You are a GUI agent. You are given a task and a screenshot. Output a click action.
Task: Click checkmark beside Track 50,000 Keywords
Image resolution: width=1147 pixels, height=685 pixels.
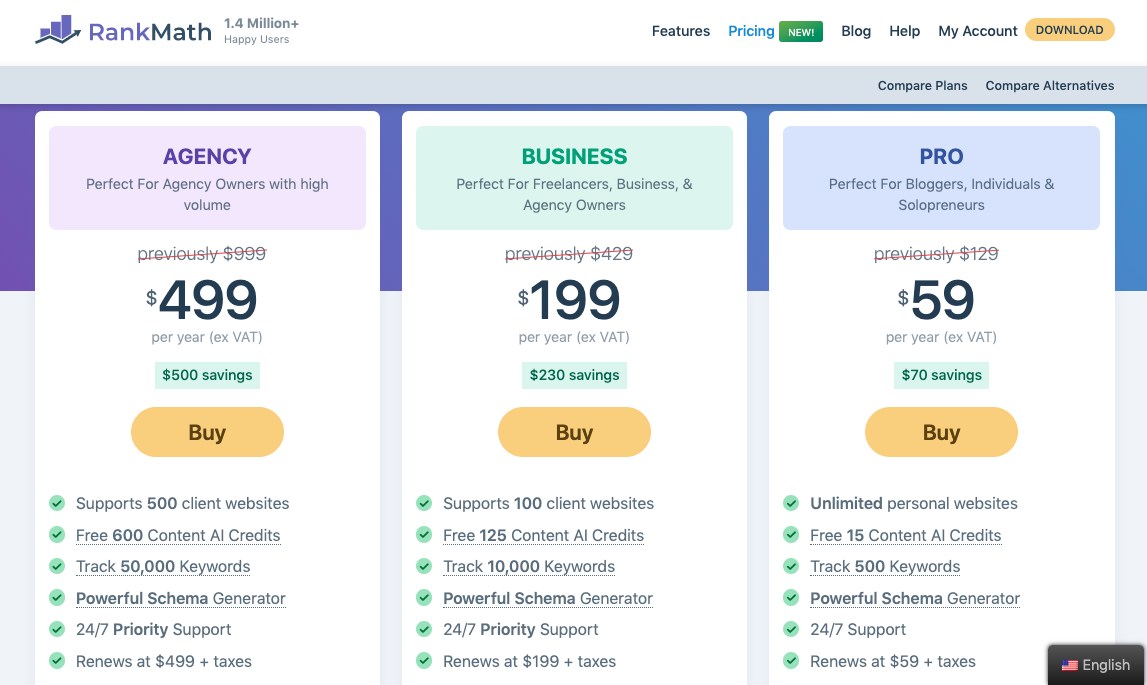[x=57, y=566]
